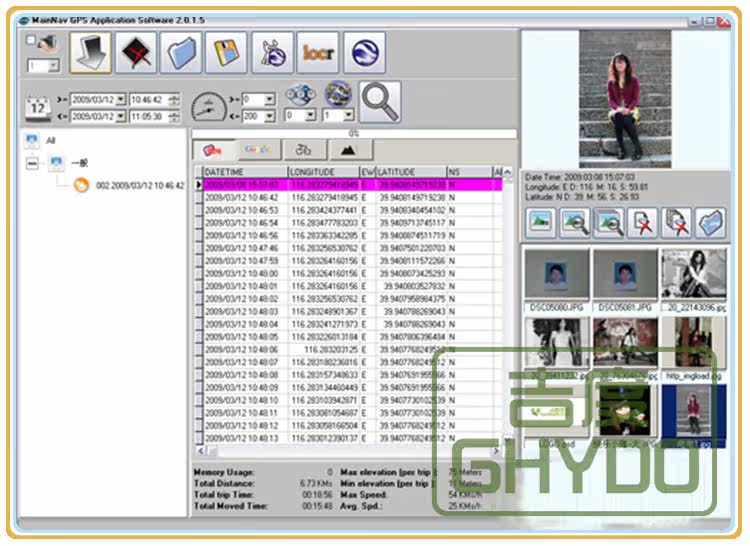Click the three linked circles icon
750x546 pixels.
pyautogui.click(x=300, y=95)
